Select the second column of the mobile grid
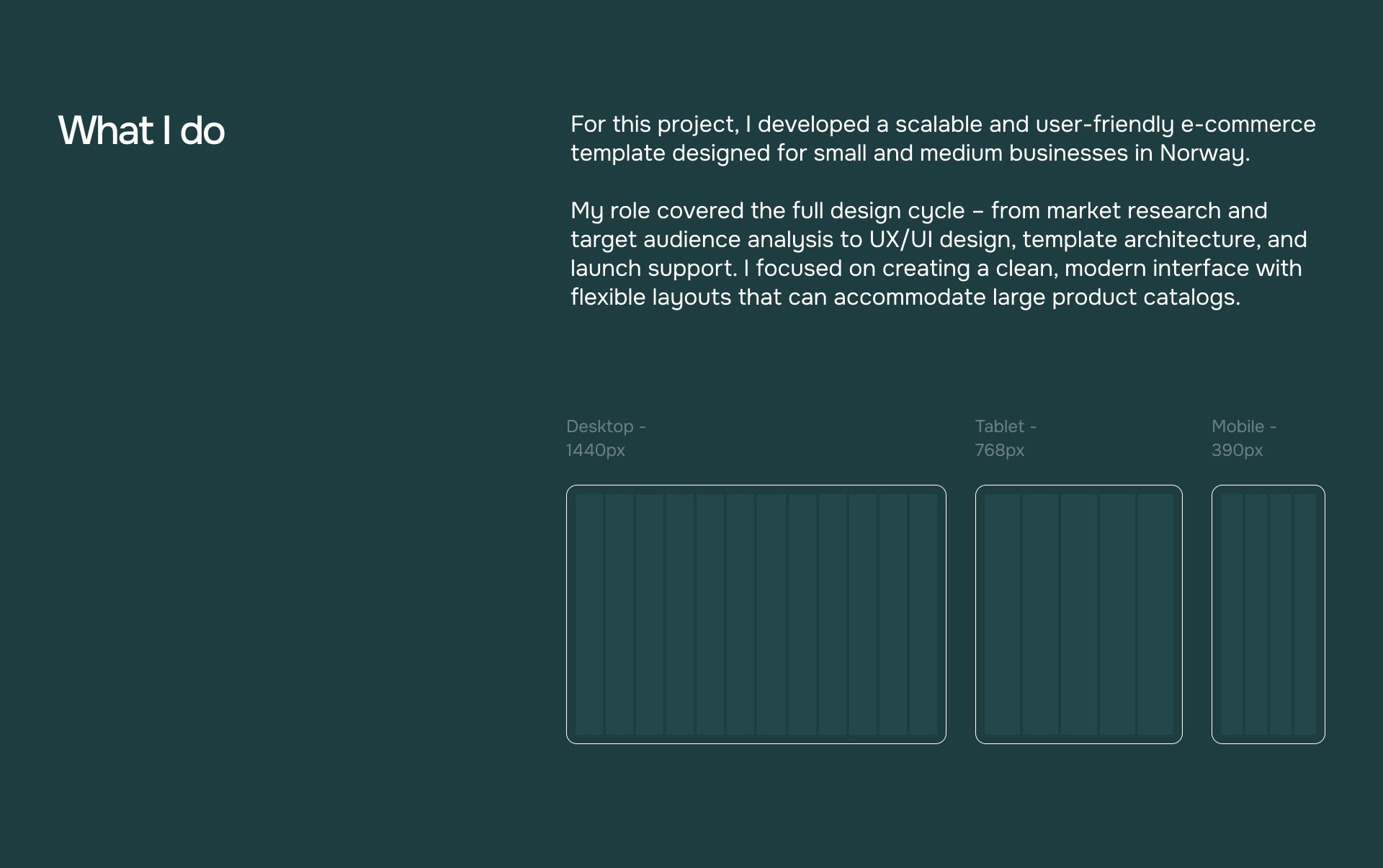Image resolution: width=1383 pixels, height=868 pixels. click(x=1256, y=614)
